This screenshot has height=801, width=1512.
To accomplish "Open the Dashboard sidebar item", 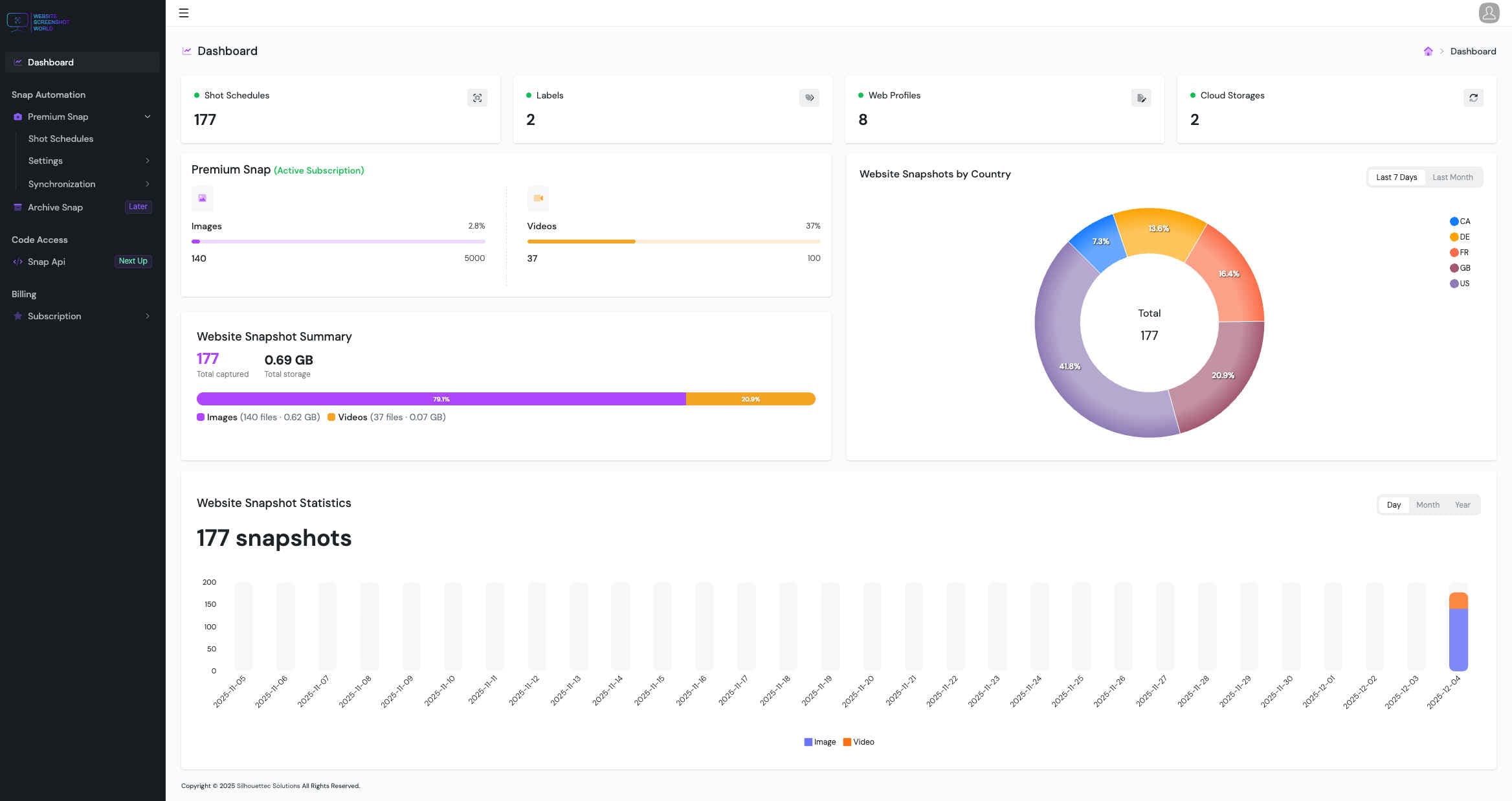I will click(x=50, y=62).
